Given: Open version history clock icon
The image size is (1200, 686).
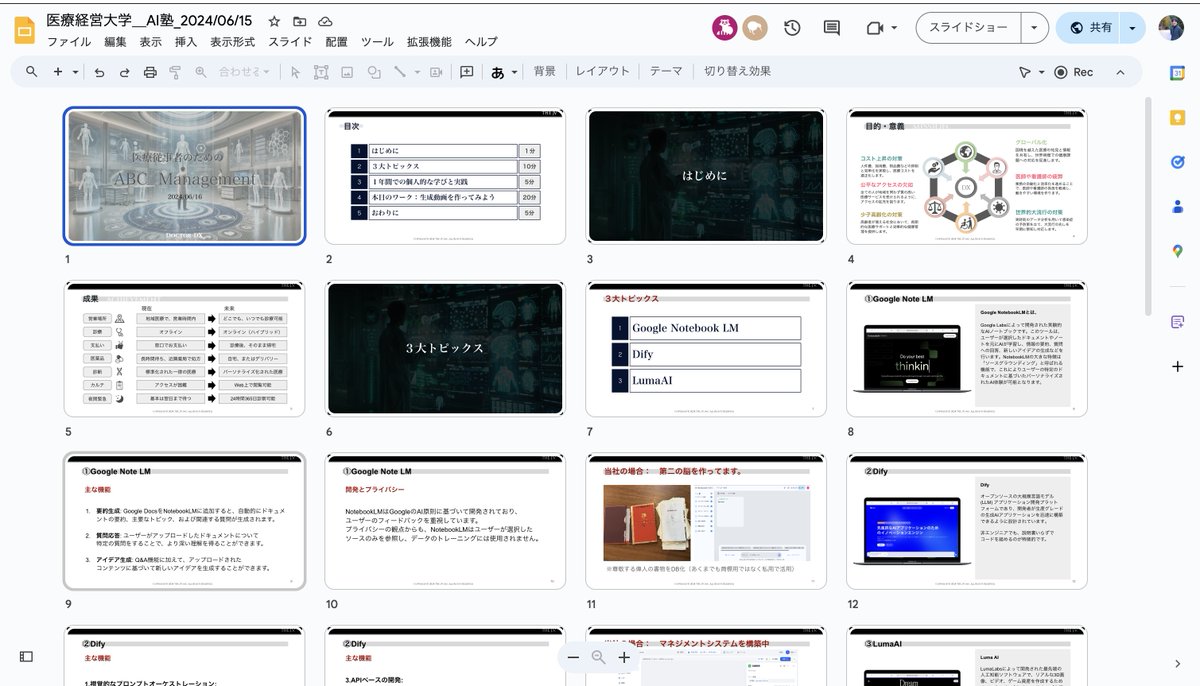Looking at the screenshot, I should point(792,28).
